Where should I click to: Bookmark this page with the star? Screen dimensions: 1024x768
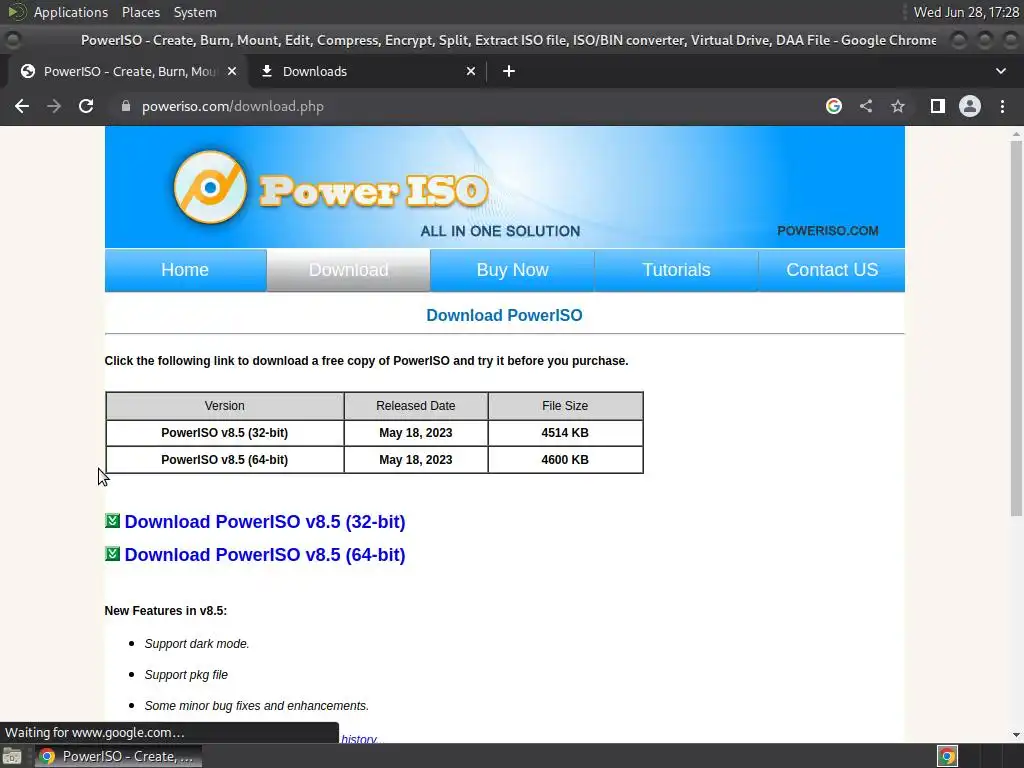898,106
